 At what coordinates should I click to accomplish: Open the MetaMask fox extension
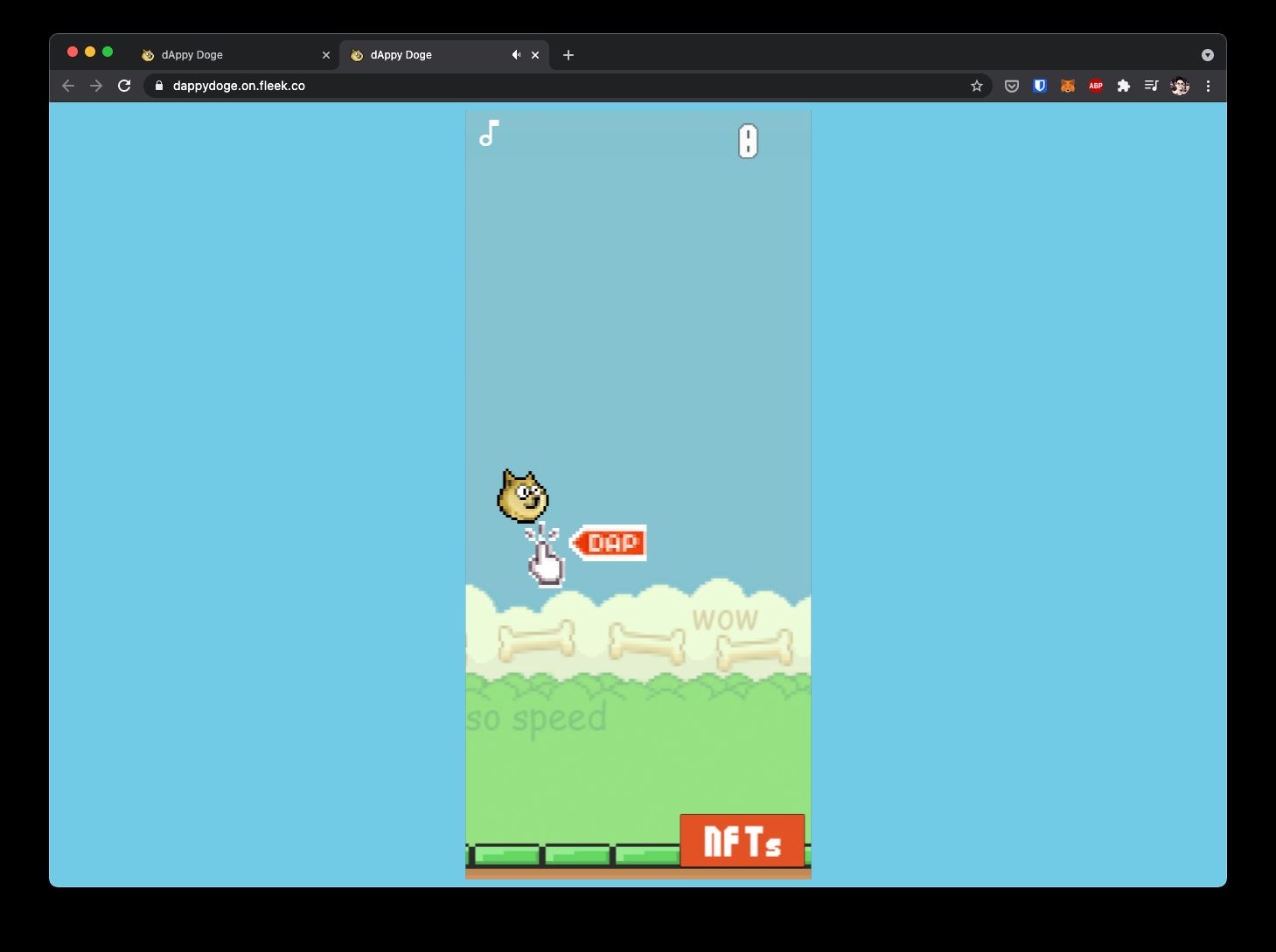(1068, 86)
